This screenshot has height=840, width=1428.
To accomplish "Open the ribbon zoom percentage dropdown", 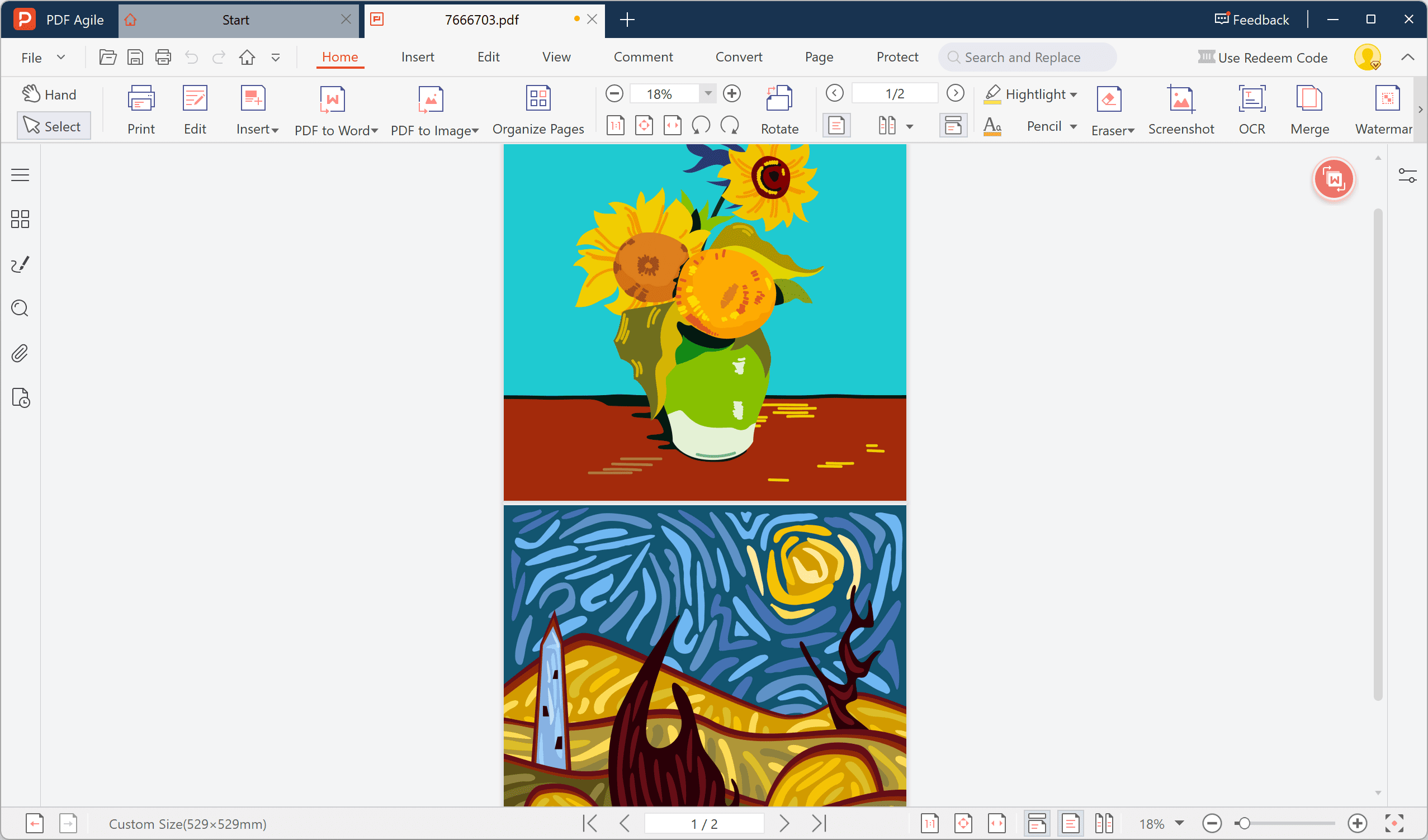I will point(708,93).
